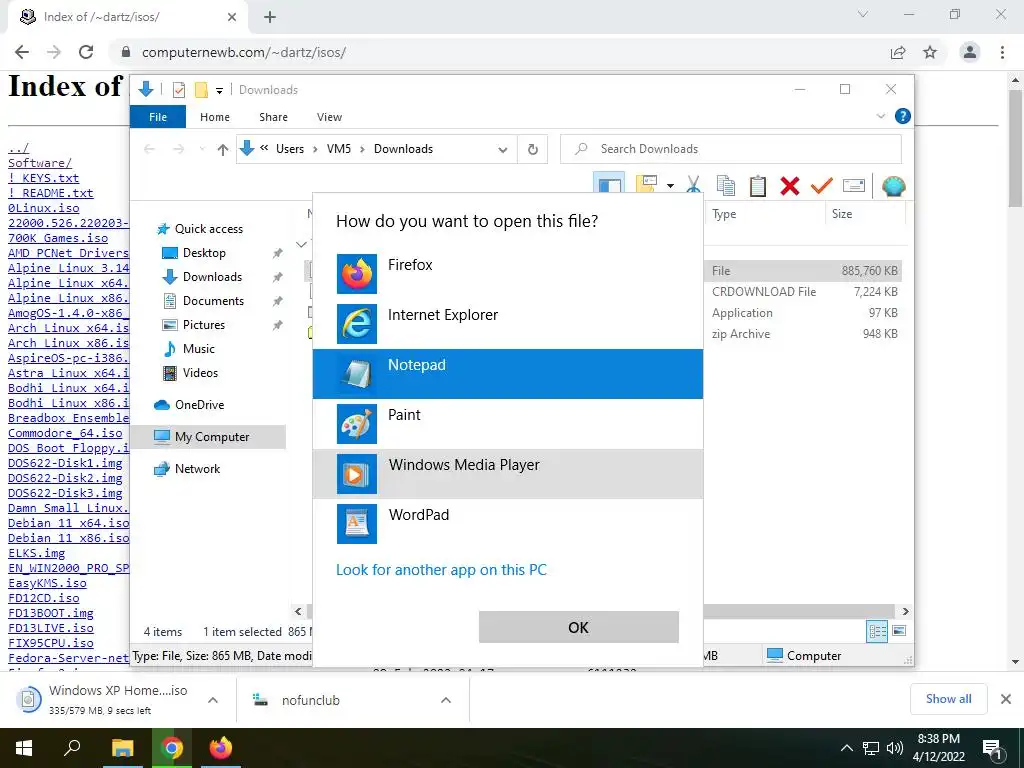Screen dimensions: 1024x768
Task: Open a new Chrome tab
Action: coord(270,17)
